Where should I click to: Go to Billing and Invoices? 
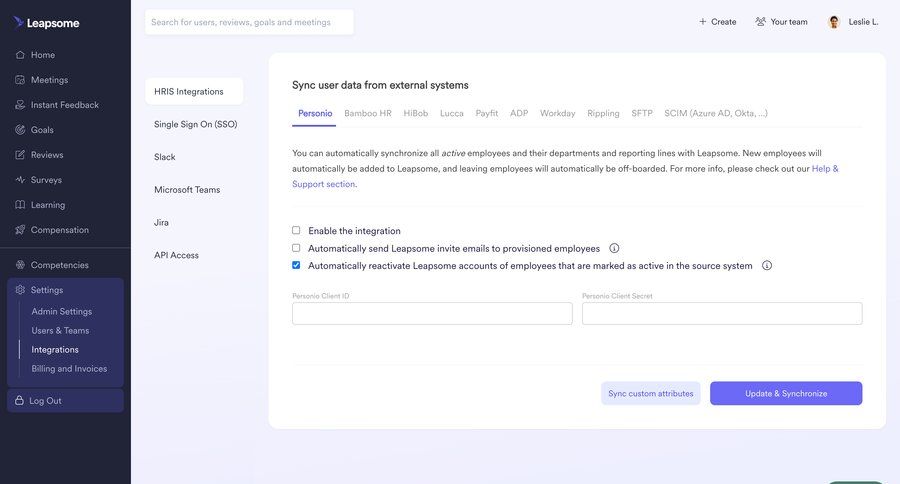click(69, 369)
